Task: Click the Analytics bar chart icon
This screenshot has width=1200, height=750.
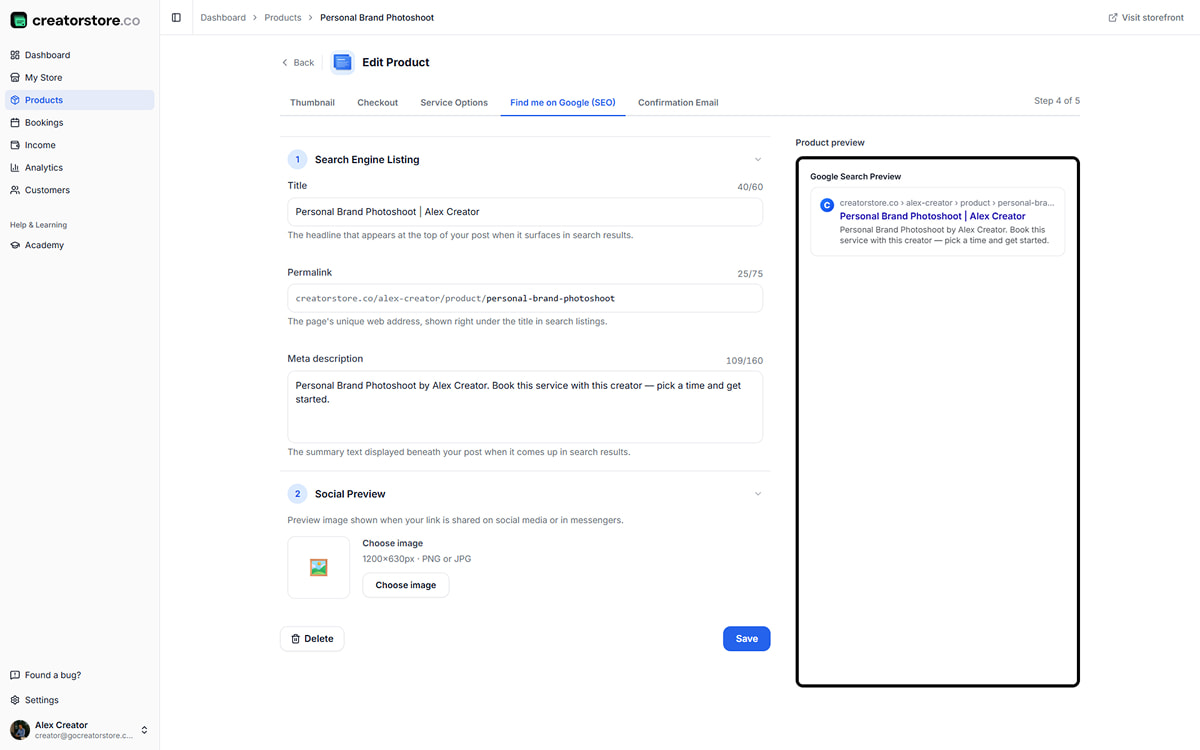Action: (x=15, y=167)
